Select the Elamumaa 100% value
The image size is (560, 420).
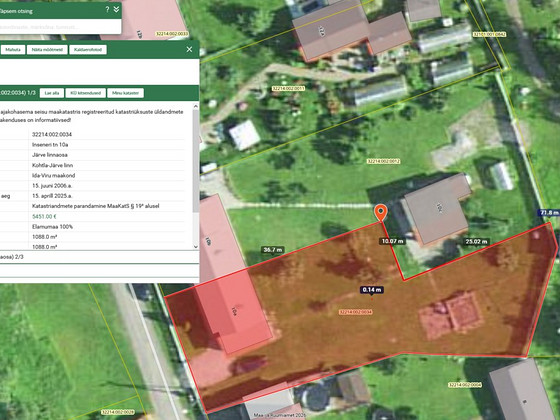[x=52, y=226]
